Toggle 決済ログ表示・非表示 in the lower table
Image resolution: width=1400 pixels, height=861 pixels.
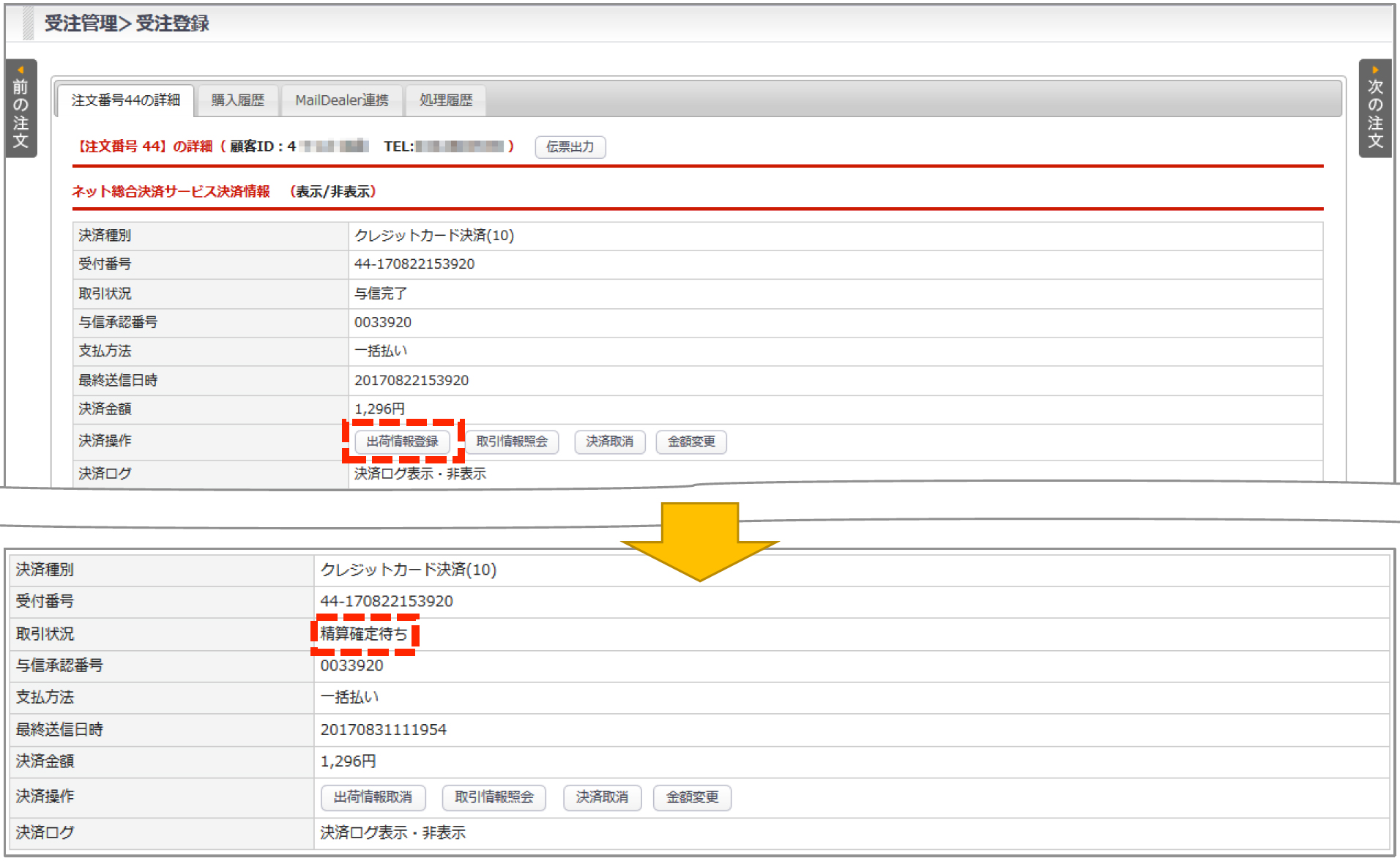(393, 832)
